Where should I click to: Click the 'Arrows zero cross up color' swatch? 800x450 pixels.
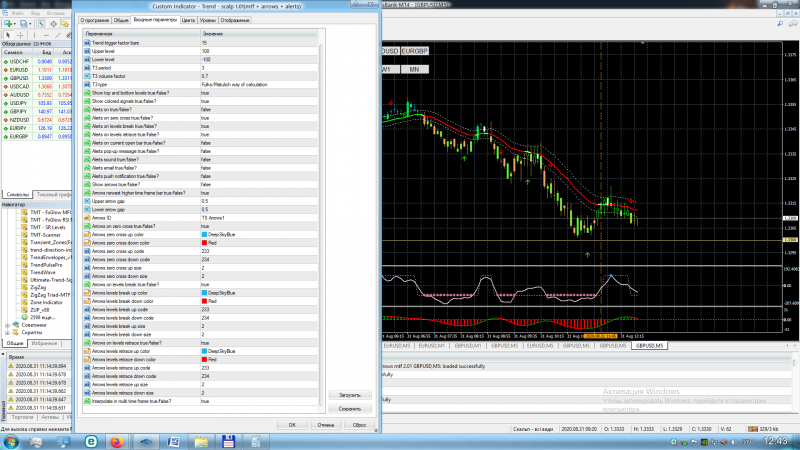tap(205, 234)
